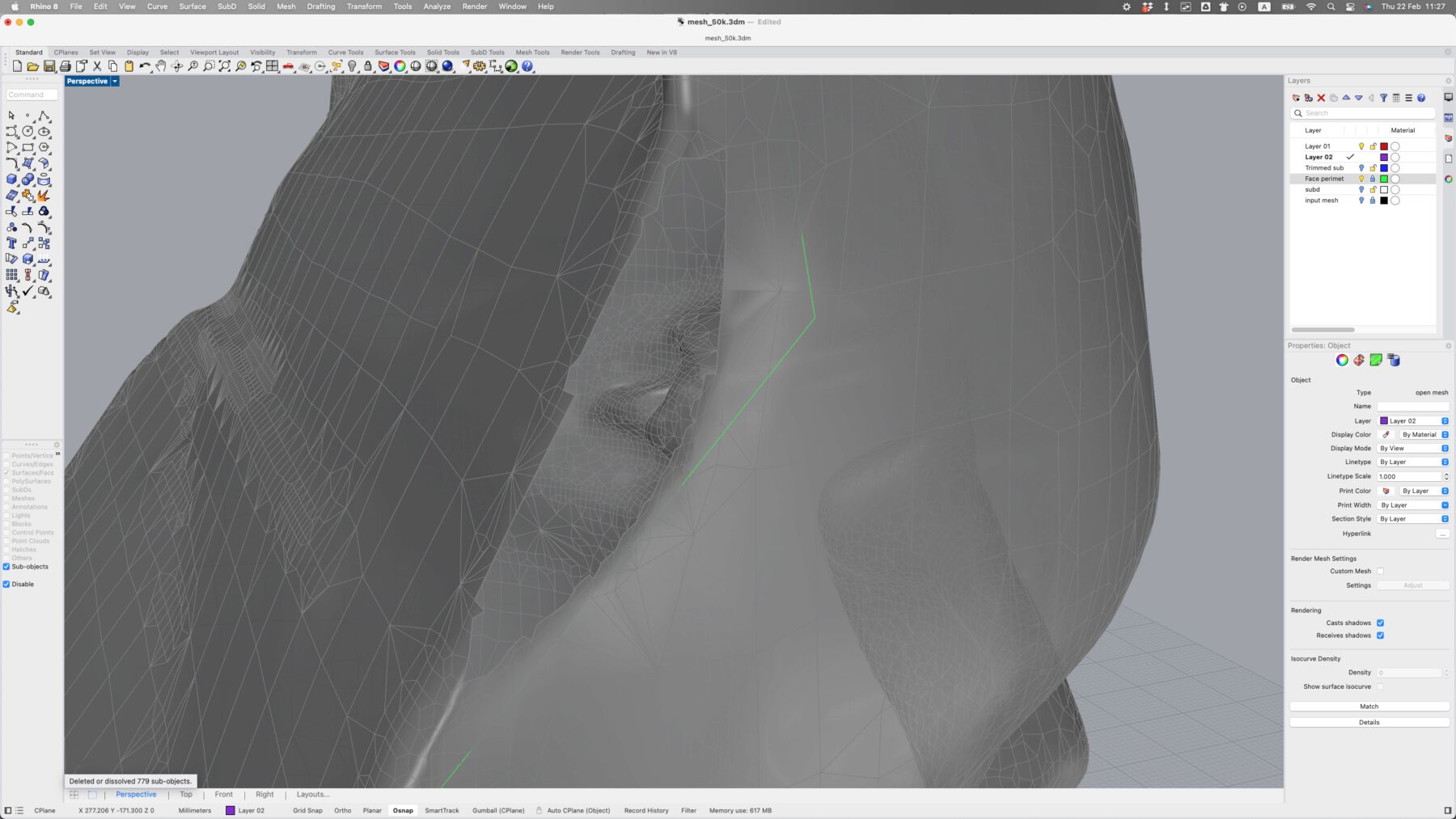This screenshot has height=819, width=1456.
Task: Click the Zoom Extents icon
Action: pyautogui.click(x=225, y=66)
